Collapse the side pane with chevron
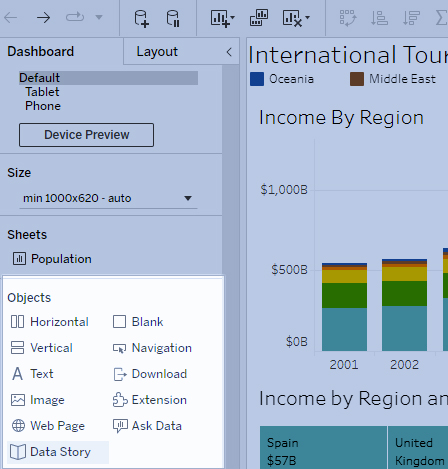448x469 pixels. 229,52
